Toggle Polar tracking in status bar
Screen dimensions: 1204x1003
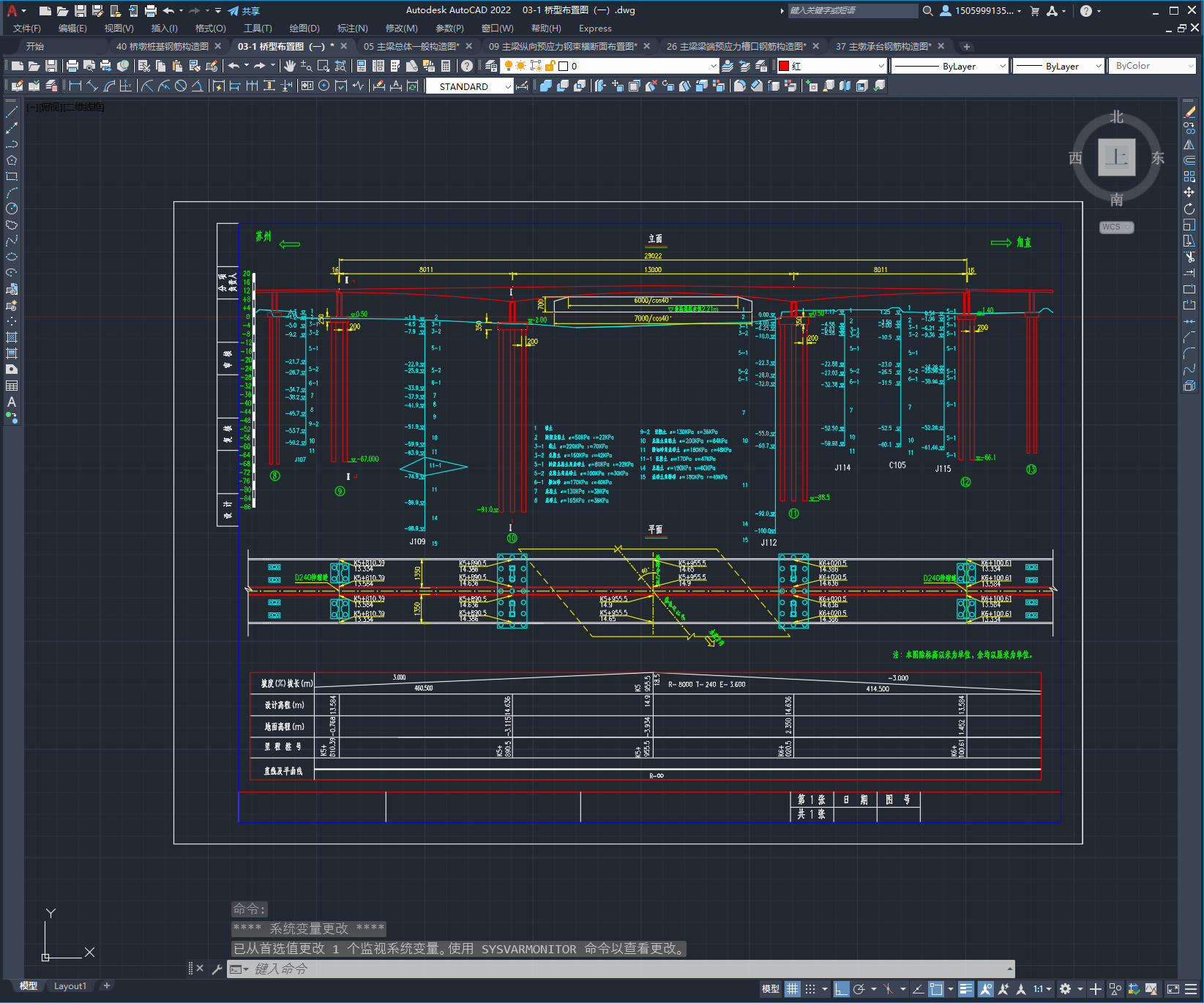click(859, 989)
